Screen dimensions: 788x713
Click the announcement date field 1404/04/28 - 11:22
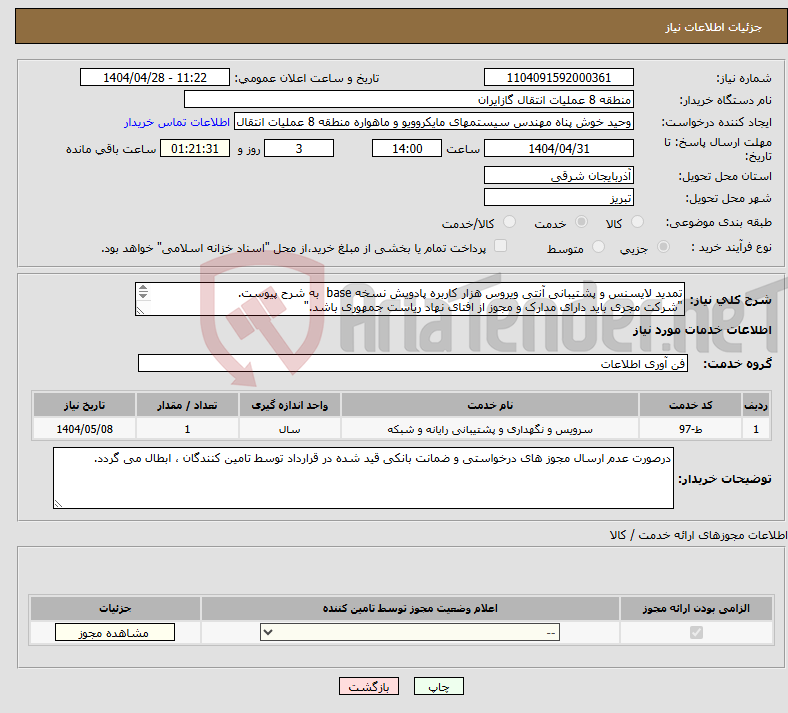(x=155, y=77)
